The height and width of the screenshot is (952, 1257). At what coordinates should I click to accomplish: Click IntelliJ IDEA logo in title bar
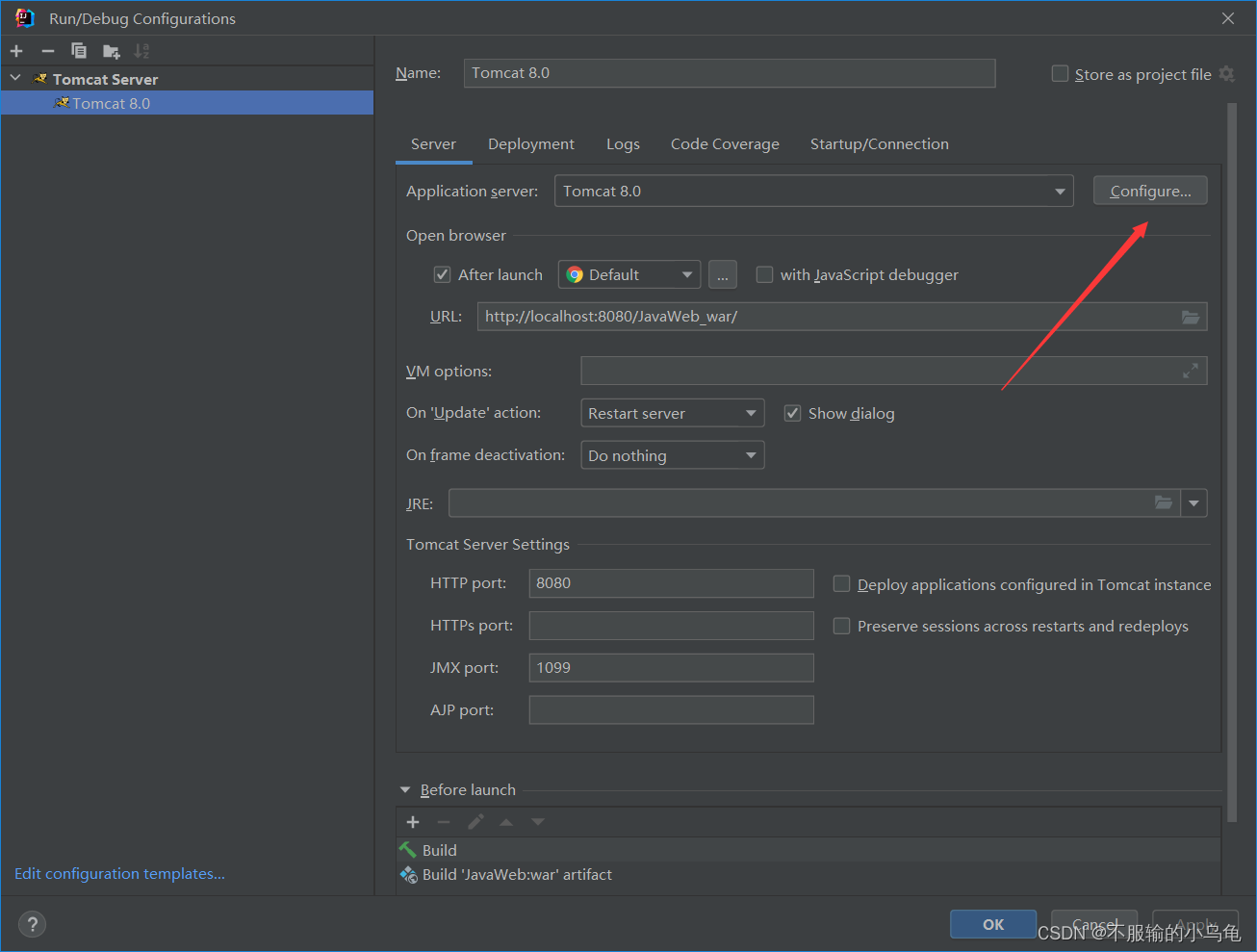(x=25, y=18)
